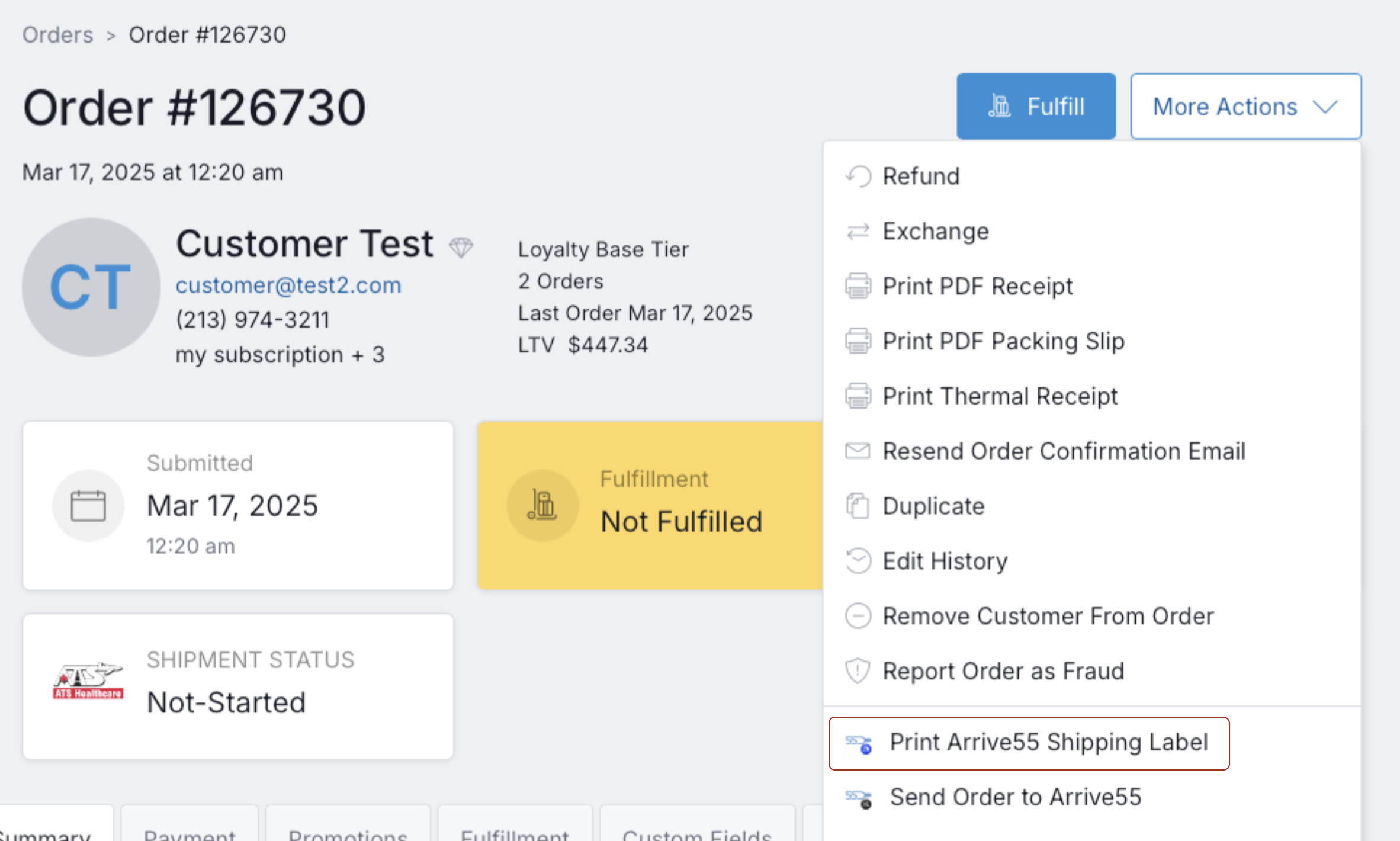The width and height of the screenshot is (1400, 841).
Task: Click the calendar icon in Submitted card
Action: point(88,506)
